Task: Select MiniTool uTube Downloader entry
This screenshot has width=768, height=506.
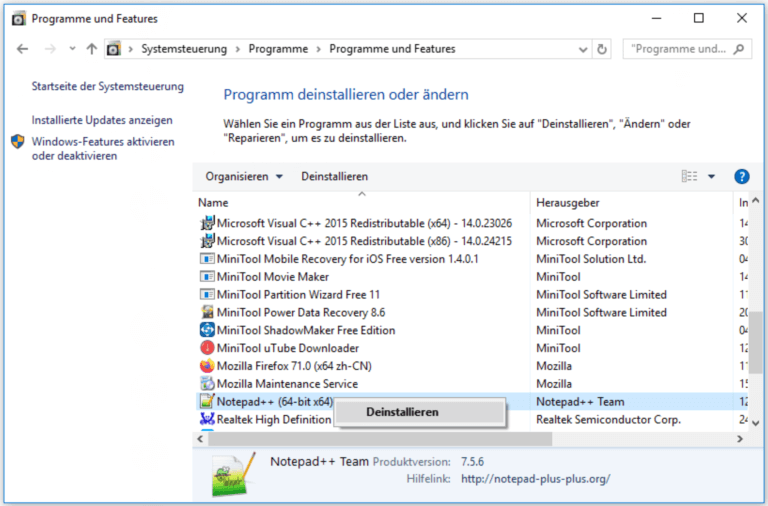Action: click(x=288, y=348)
